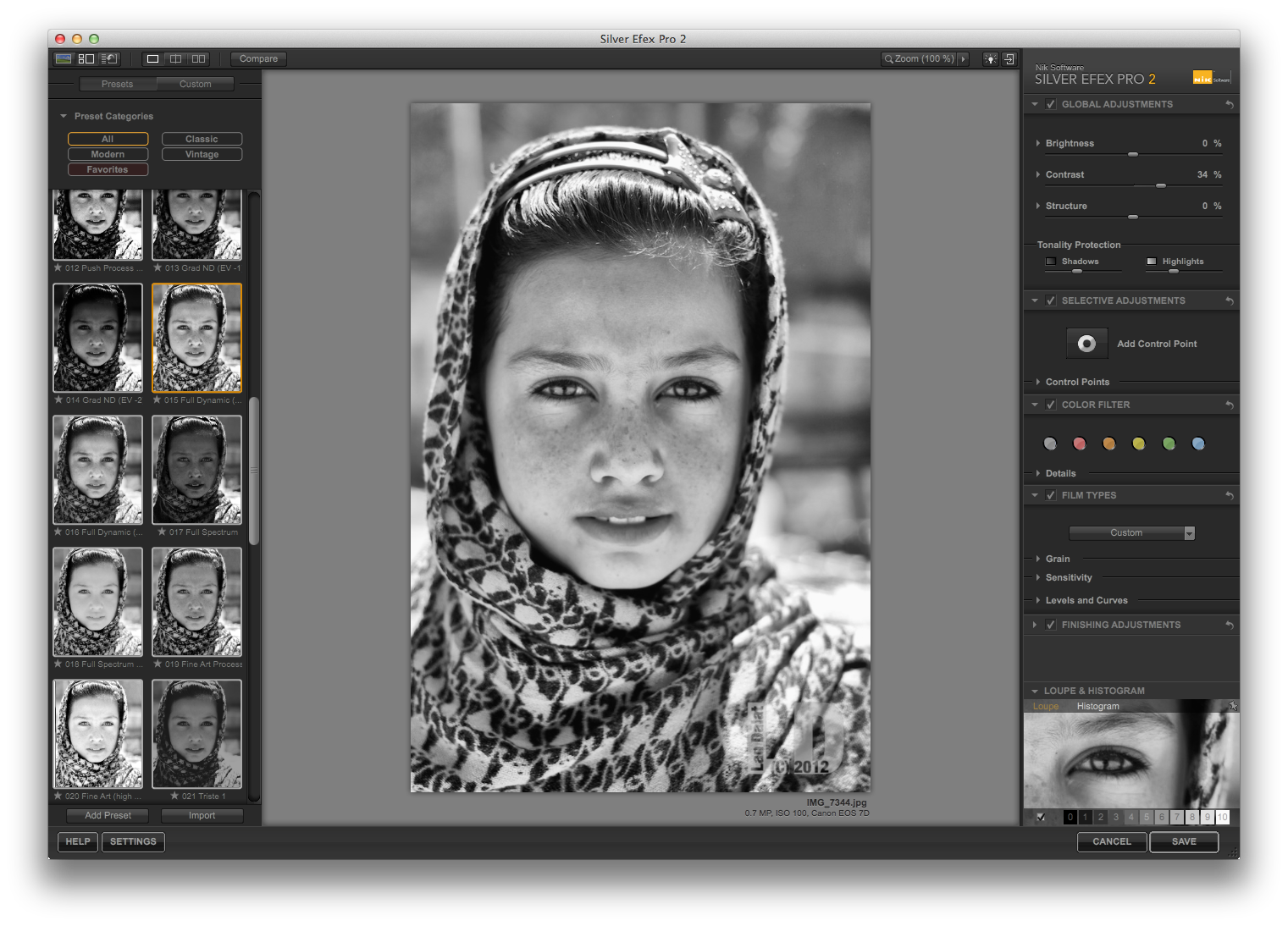Reset Selective Adjustments section

[1230, 301]
